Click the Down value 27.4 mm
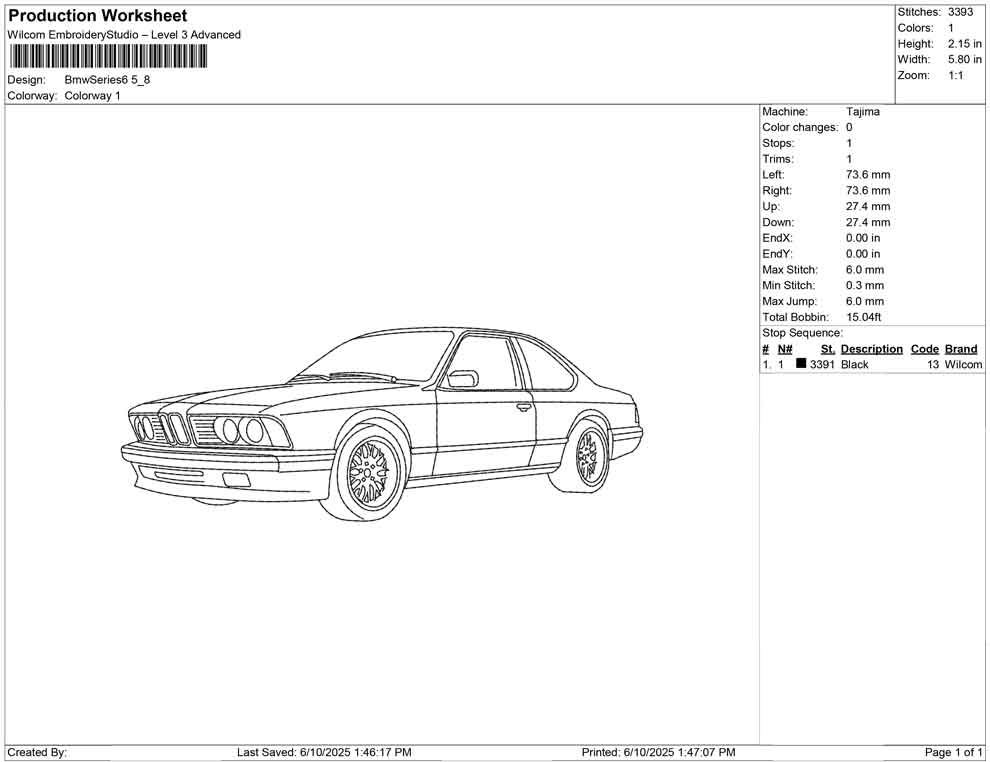This screenshot has width=990, height=762. coord(868,222)
